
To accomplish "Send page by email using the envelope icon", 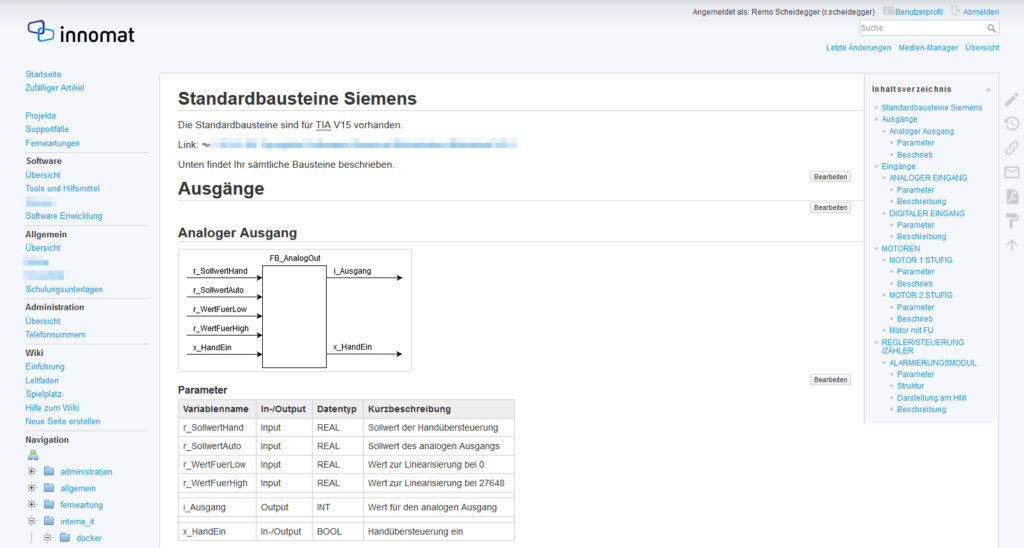I will [x=1012, y=172].
